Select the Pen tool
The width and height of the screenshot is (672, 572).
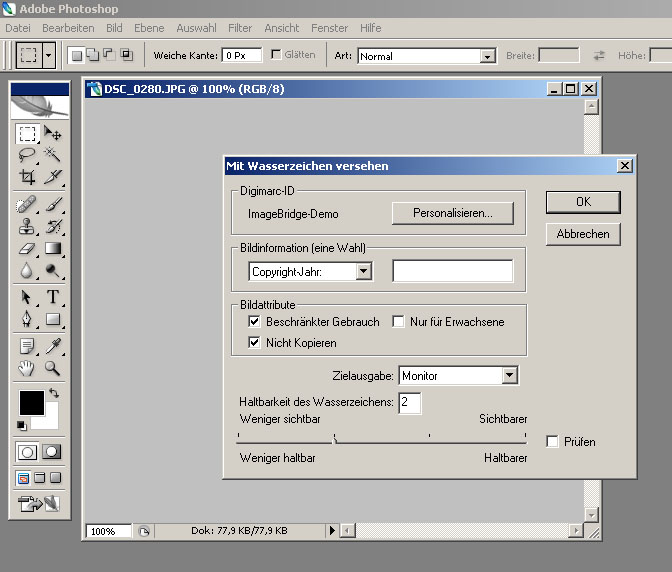(27, 319)
